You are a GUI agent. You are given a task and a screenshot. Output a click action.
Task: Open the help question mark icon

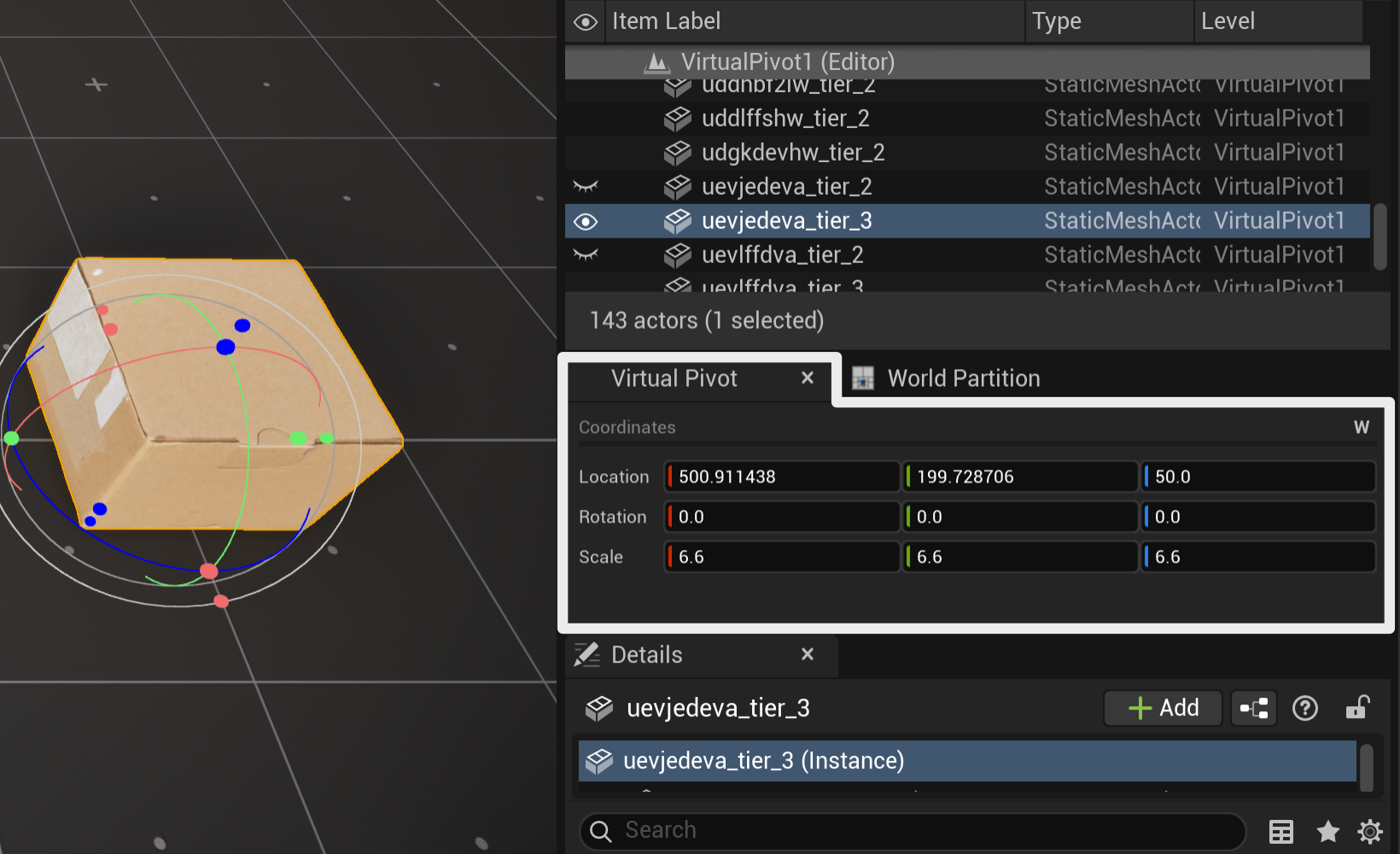click(1305, 708)
